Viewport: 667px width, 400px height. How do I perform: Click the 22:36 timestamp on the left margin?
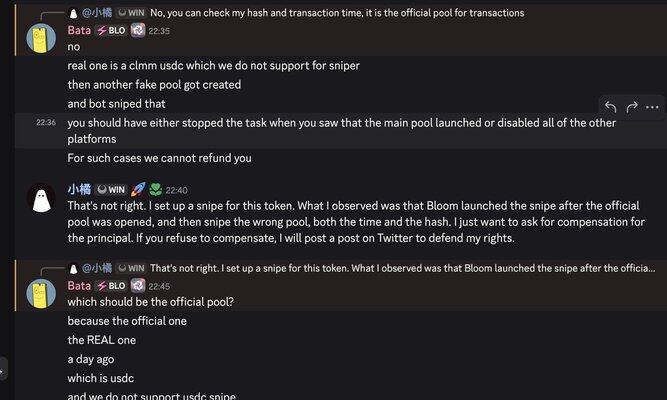[45, 123]
